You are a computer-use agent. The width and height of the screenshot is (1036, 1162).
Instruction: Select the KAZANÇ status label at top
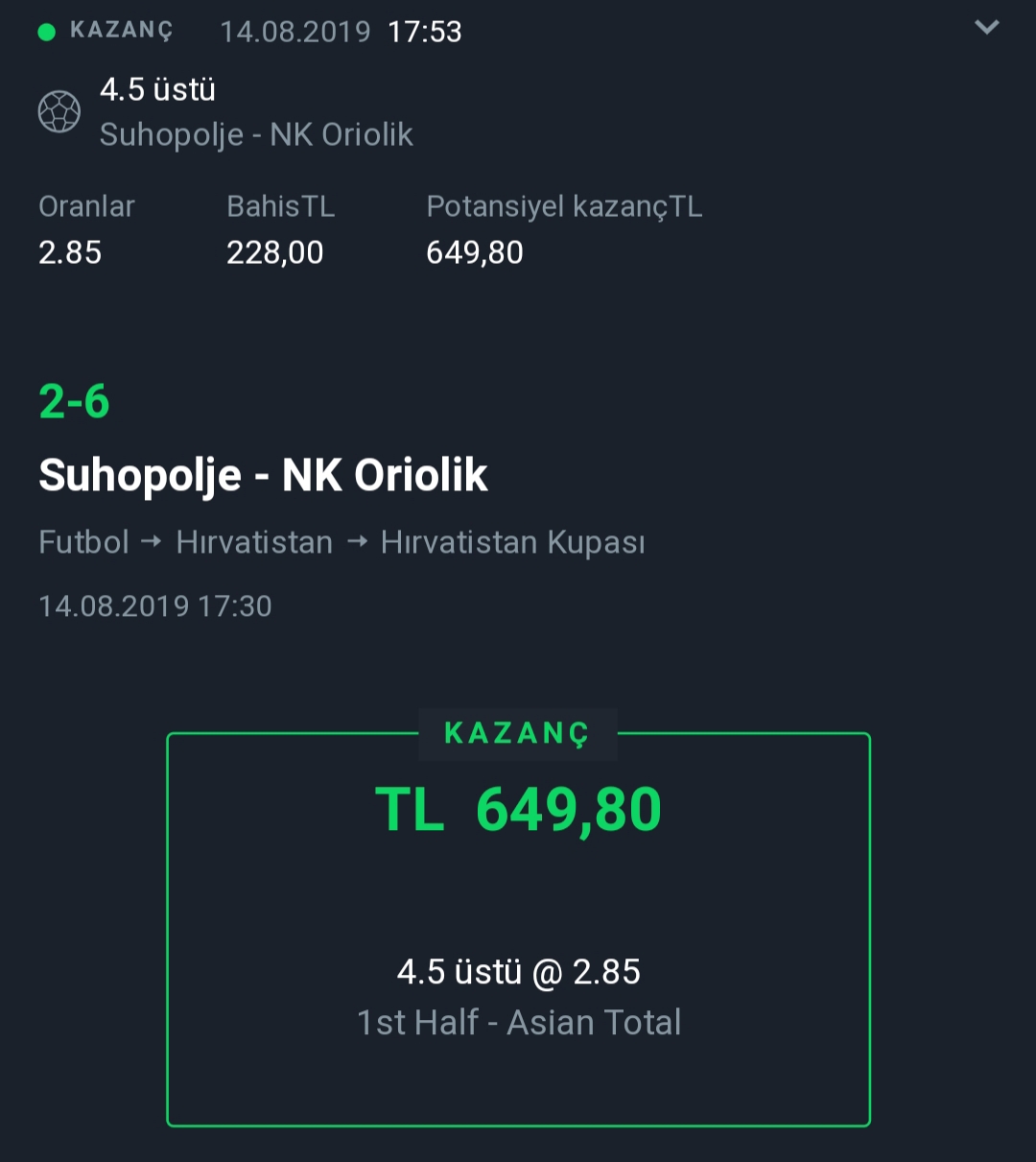tap(122, 32)
